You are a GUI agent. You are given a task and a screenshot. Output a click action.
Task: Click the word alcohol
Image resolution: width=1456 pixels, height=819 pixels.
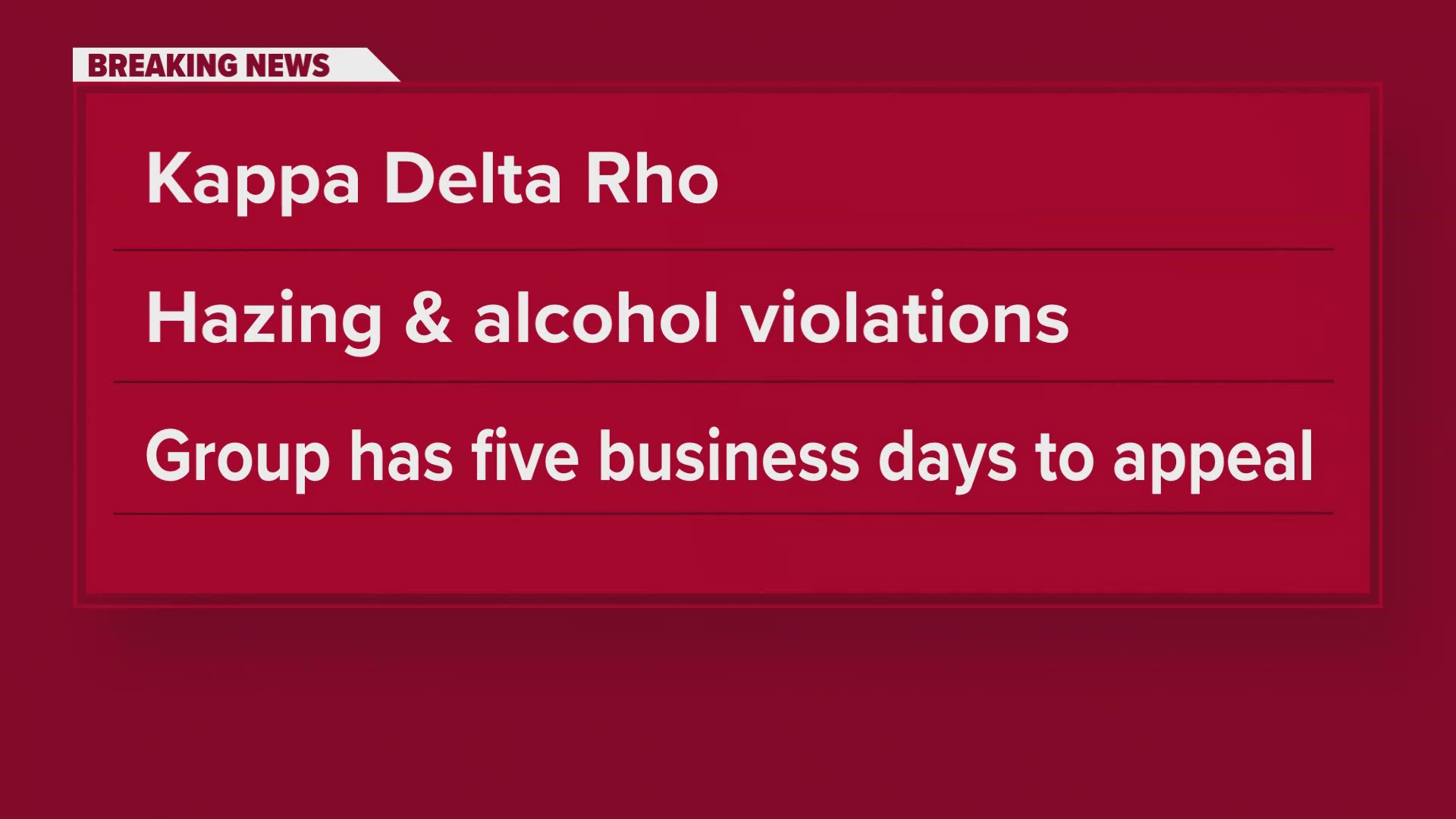(595, 318)
